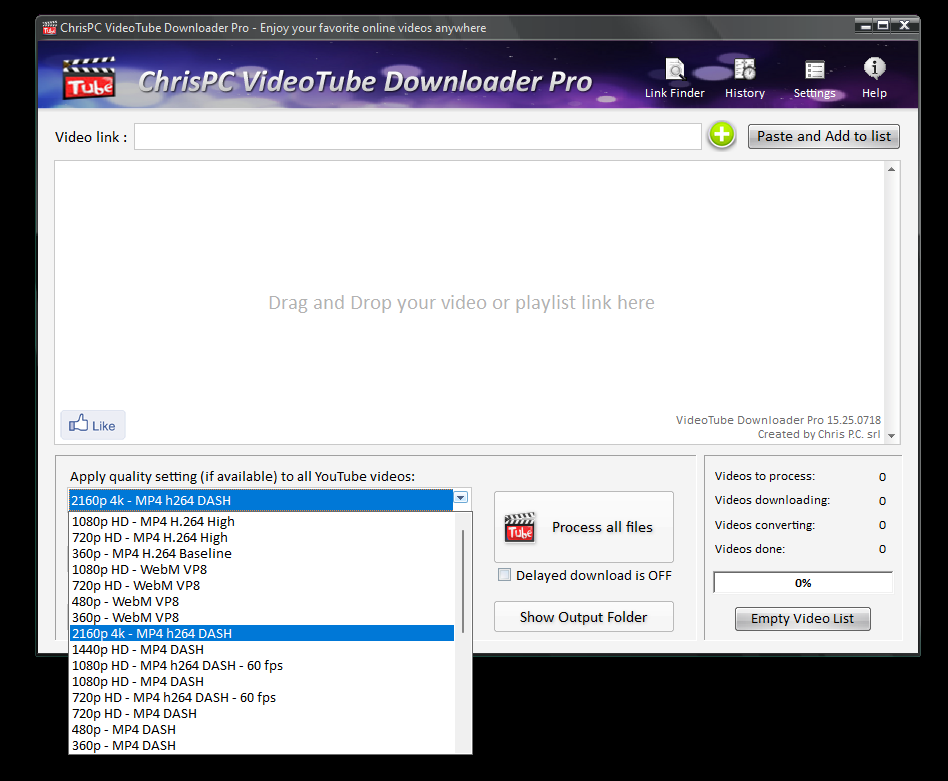Click the Video link input field

click(x=417, y=137)
